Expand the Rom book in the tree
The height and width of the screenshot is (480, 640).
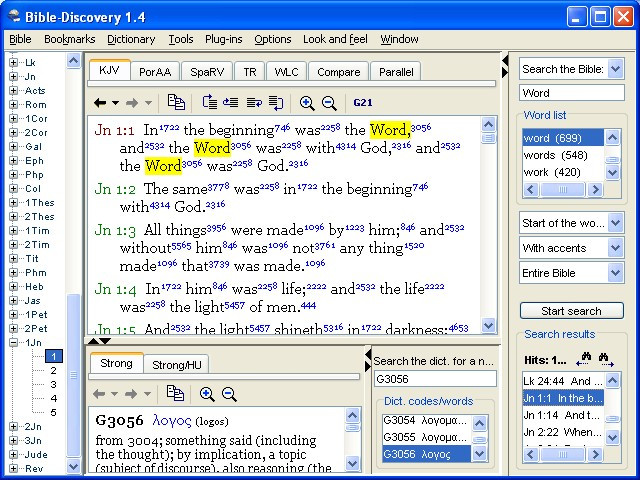coord(13,104)
